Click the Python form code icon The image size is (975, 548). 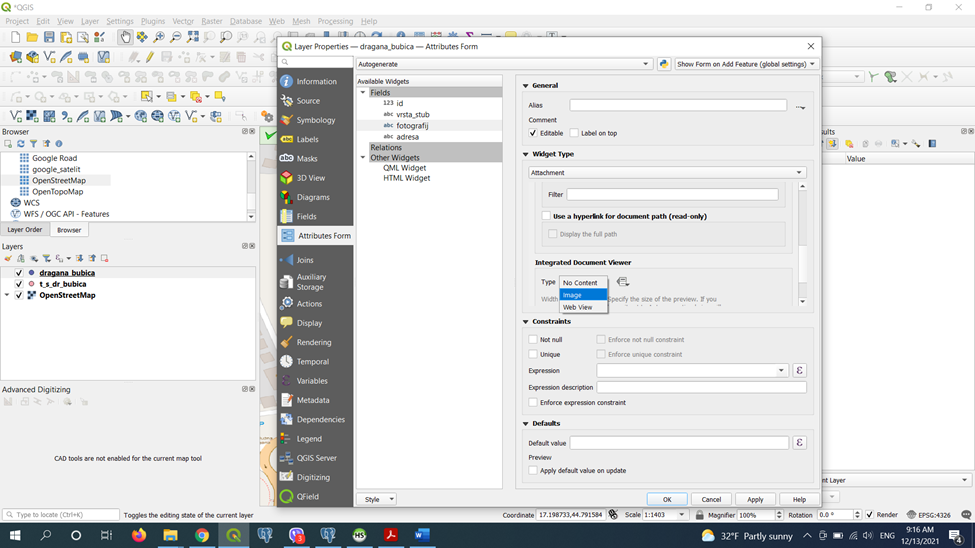coord(663,64)
